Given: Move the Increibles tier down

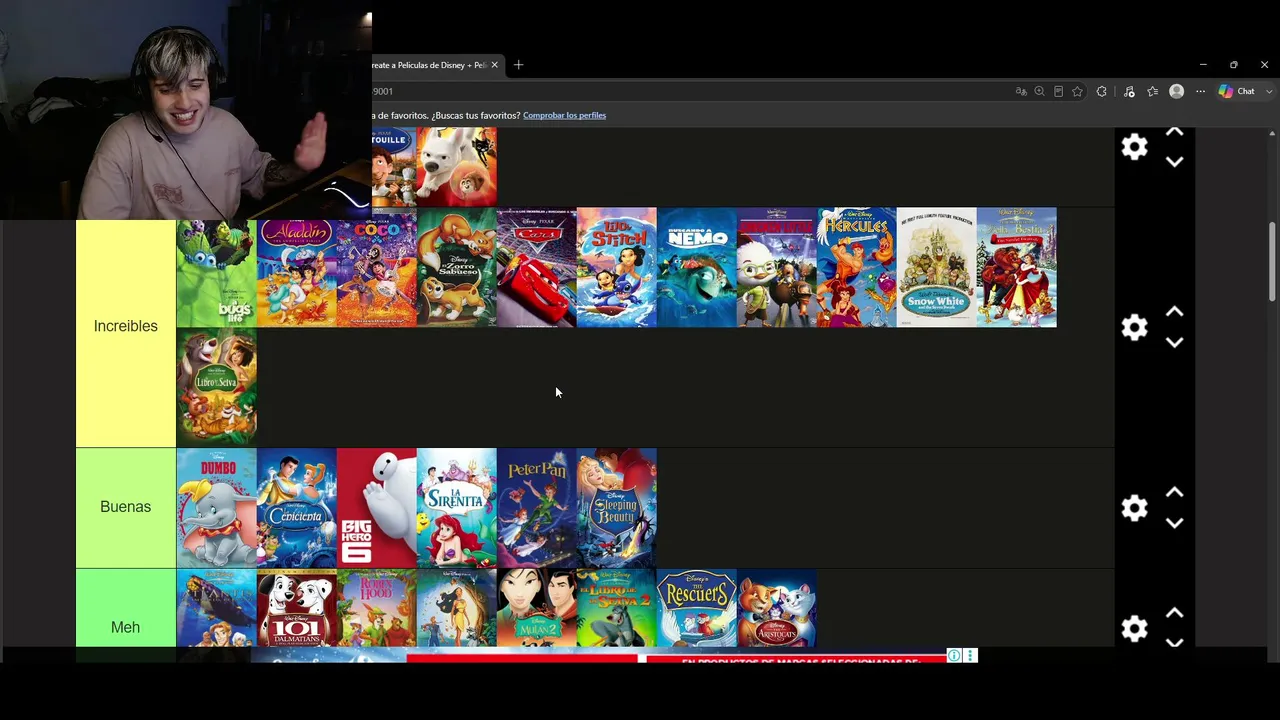Looking at the screenshot, I should click(1175, 342).
